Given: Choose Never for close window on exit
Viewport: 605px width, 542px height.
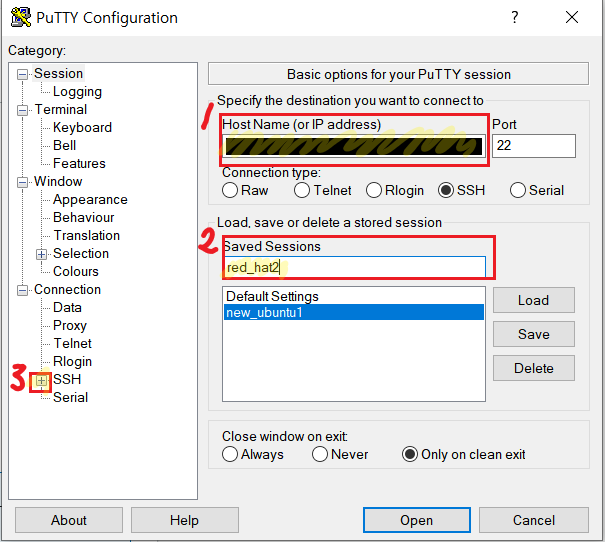Looking at the screenshot, I should (x=320, y=454).
